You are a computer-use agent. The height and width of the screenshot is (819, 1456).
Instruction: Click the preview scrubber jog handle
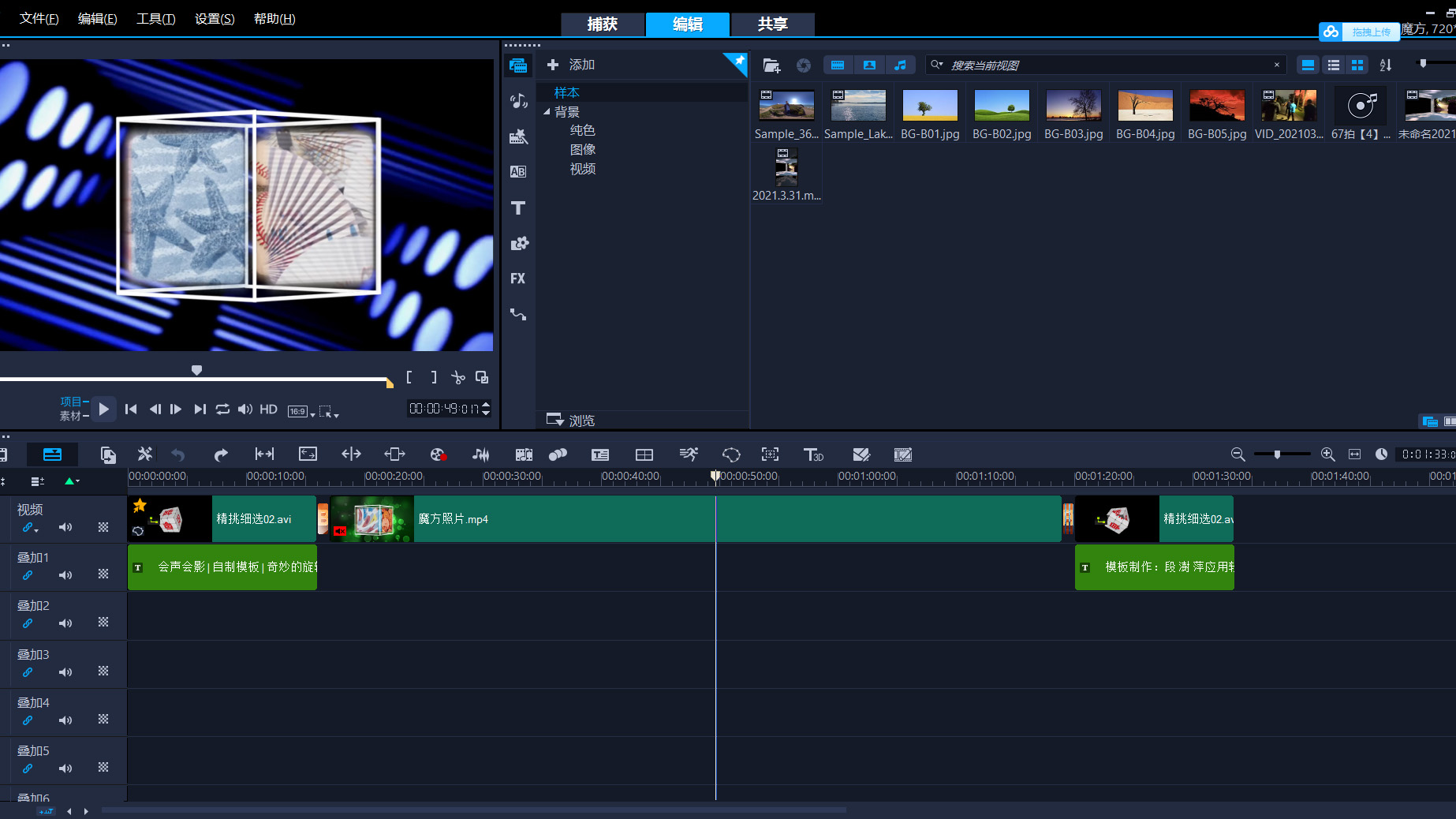(x=197, y=370)
